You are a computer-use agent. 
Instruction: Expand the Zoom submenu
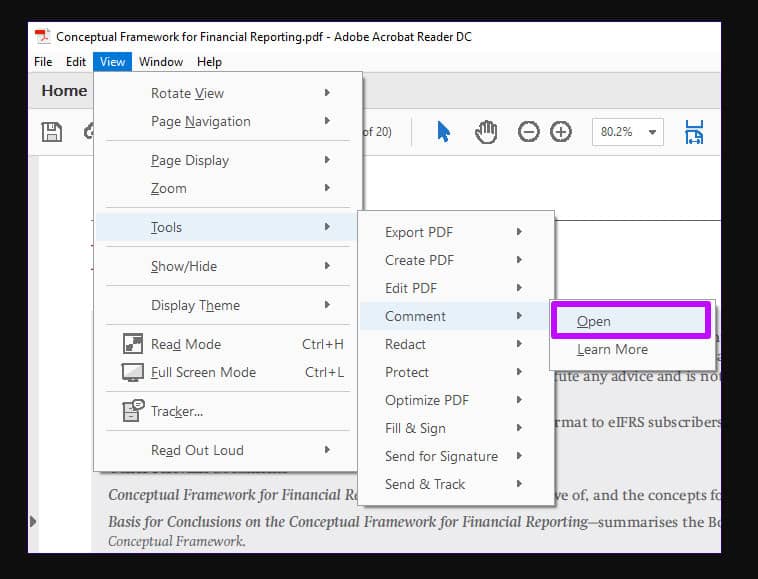point(227,188)
